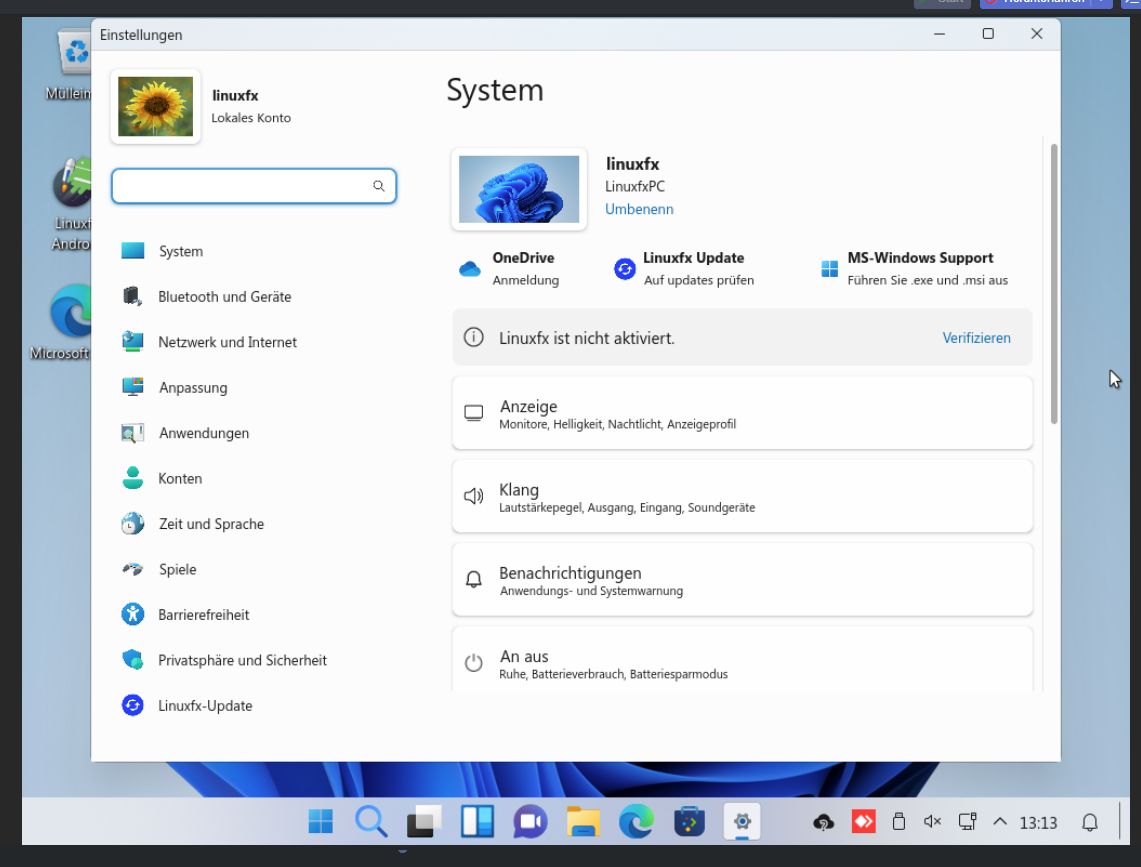Click the OneDrive cloud icon

470,269
